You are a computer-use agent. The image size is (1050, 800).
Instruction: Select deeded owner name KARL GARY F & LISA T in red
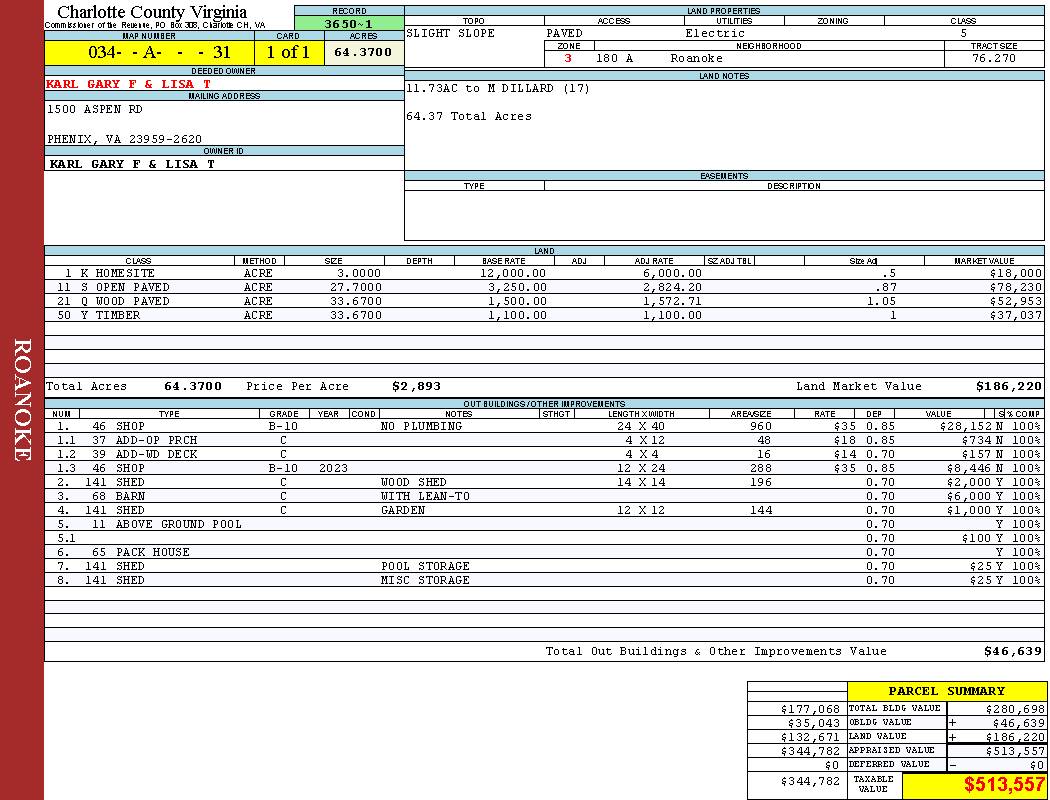pyautogui.click(x=129, y=84)
